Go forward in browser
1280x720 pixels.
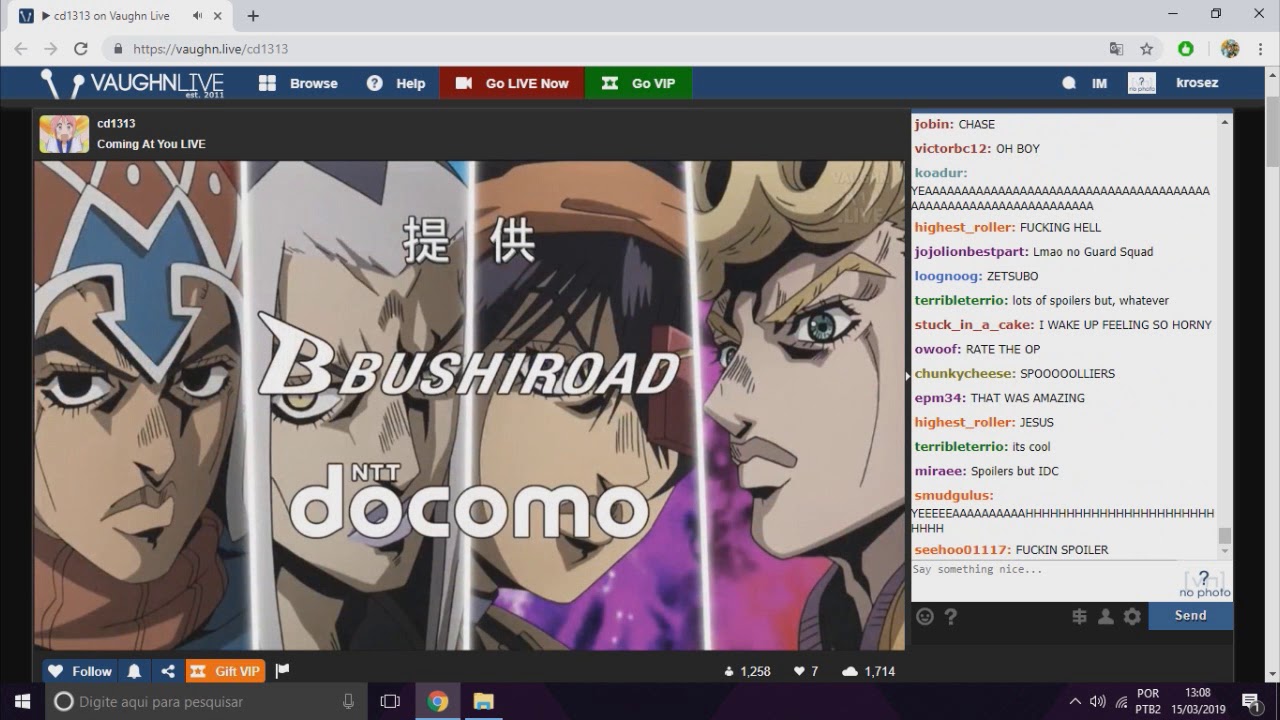click(50, 49)
